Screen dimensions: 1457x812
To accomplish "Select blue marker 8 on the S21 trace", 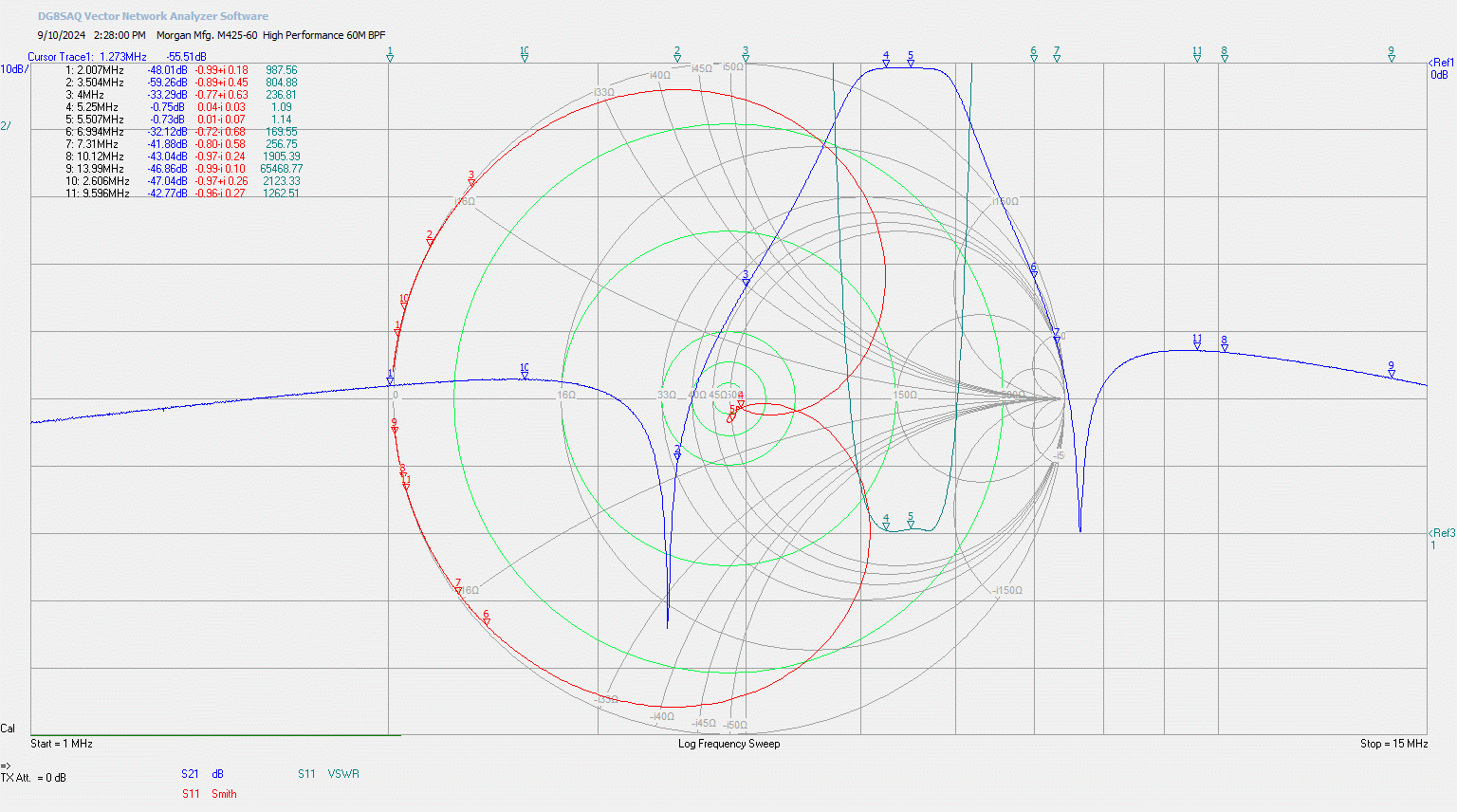I will coord(1225,343).
